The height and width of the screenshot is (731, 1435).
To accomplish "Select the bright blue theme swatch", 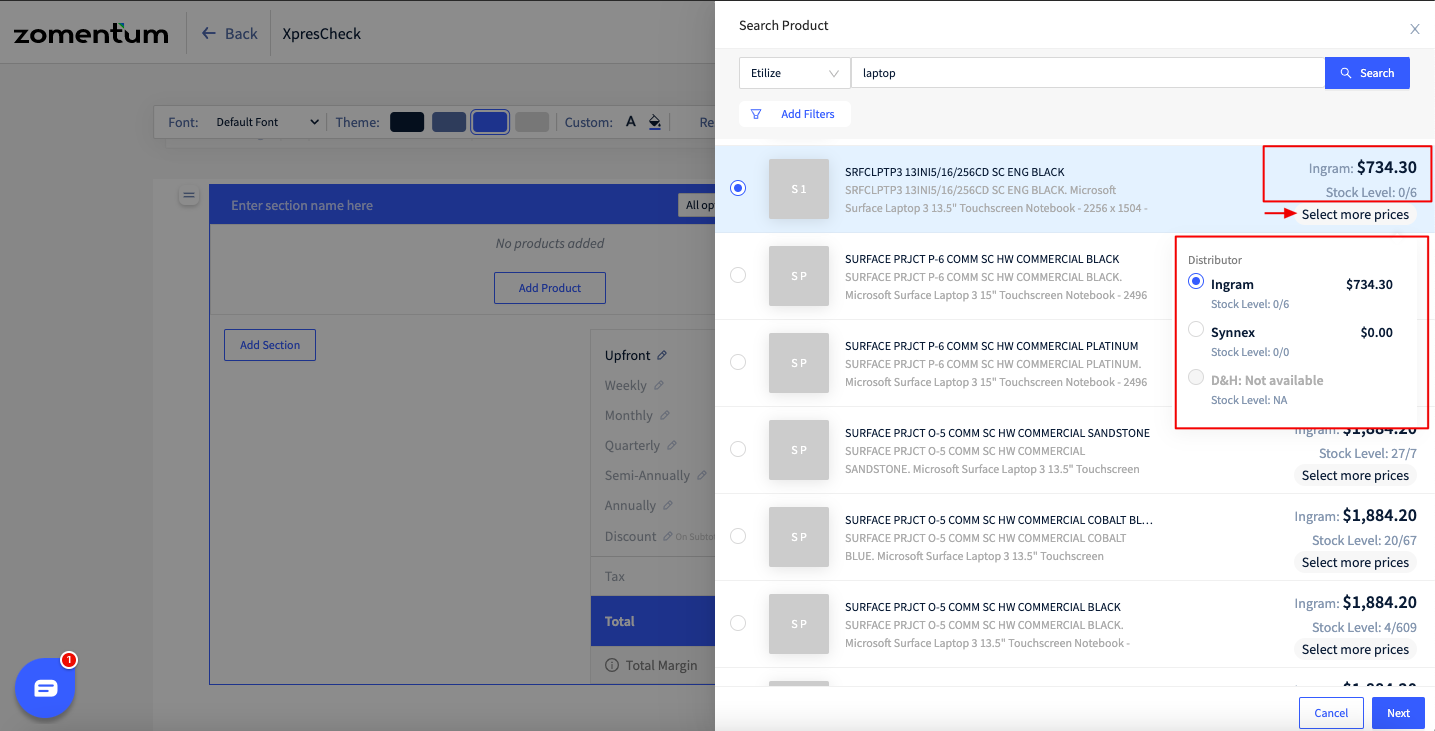I will click(x=490, y=122).
